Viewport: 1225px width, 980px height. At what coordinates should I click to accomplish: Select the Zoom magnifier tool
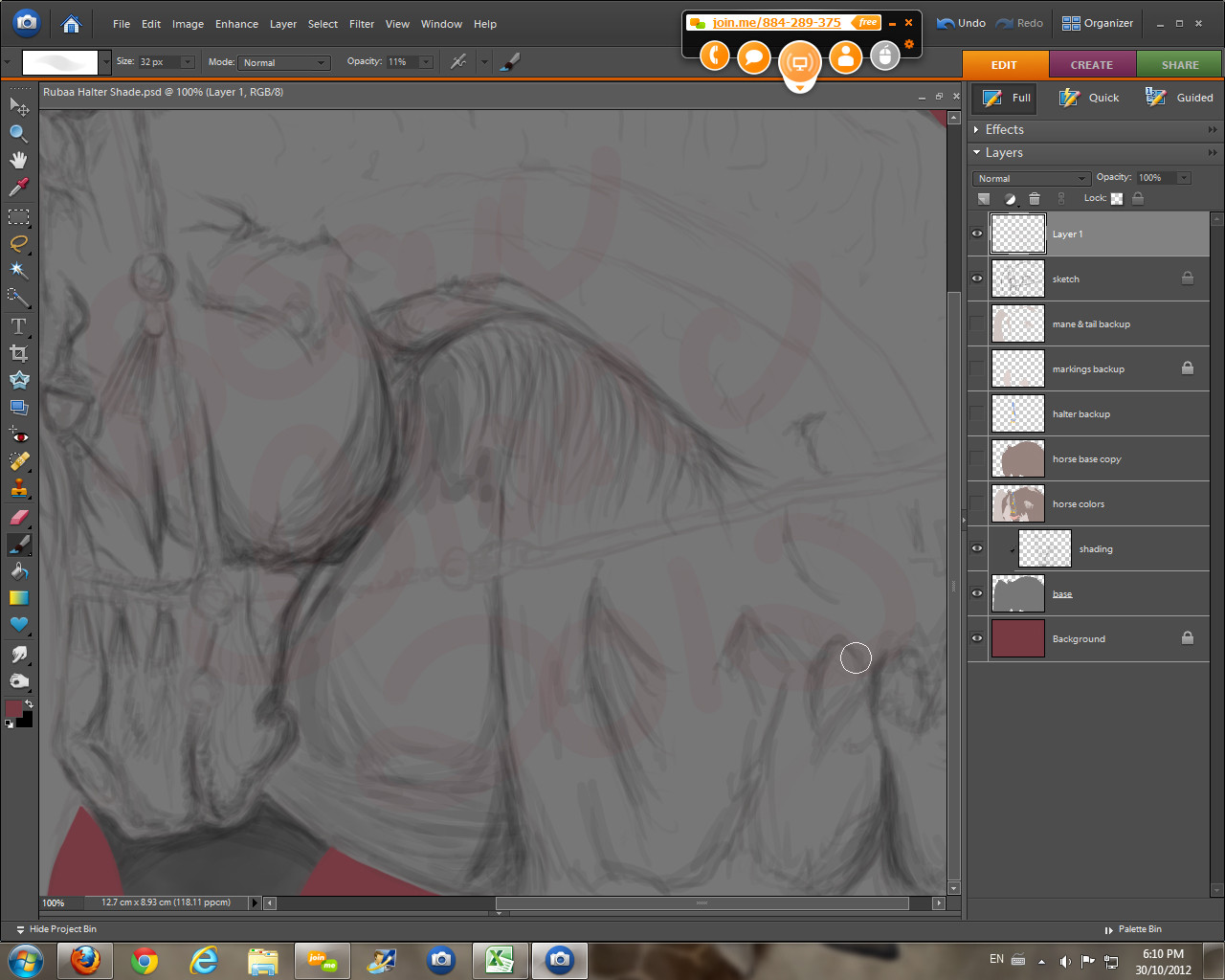(19, 133)
